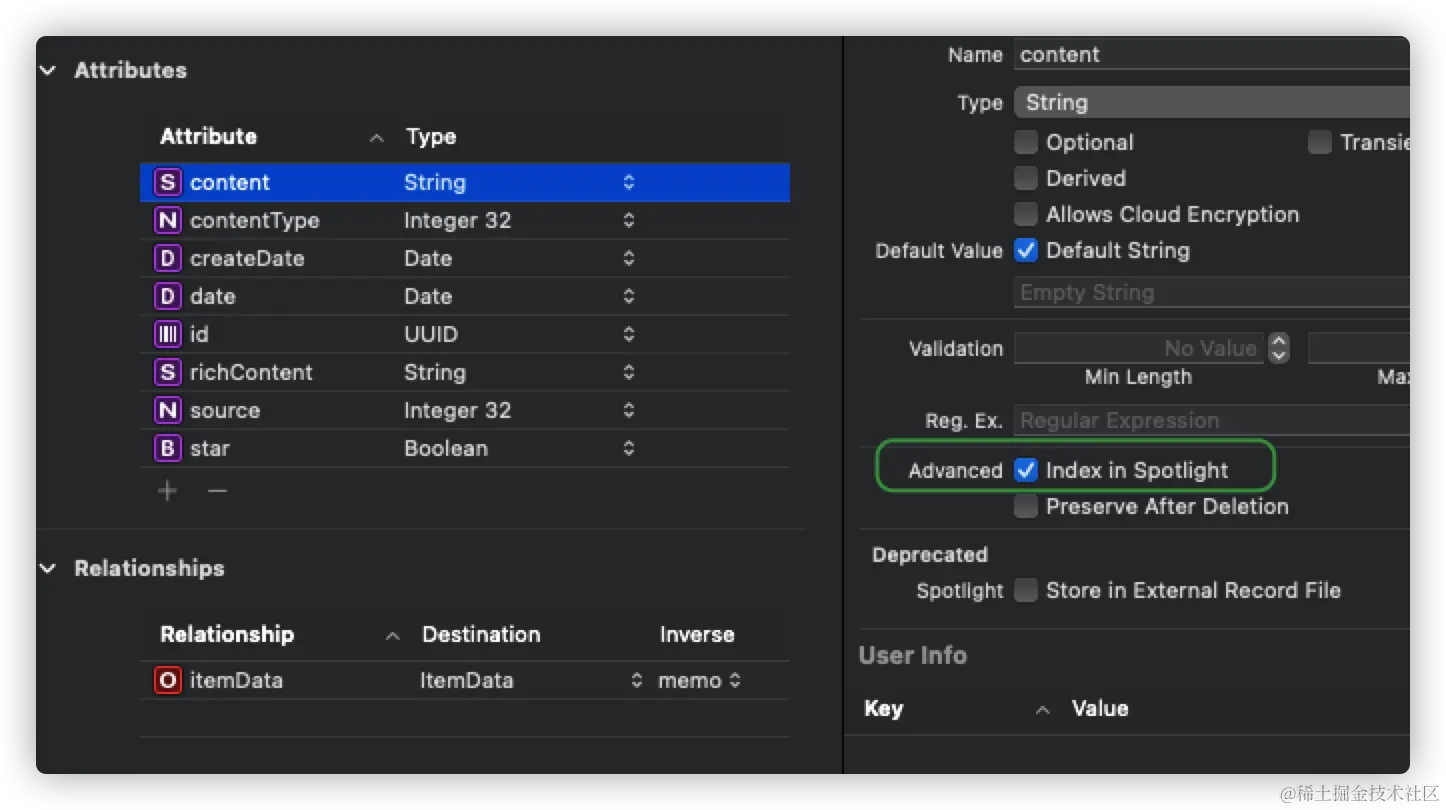Viewport: 1446px width, 810px height.
Task: Enable Allows Cloud Encryption checkbox
Action: 1026,214
